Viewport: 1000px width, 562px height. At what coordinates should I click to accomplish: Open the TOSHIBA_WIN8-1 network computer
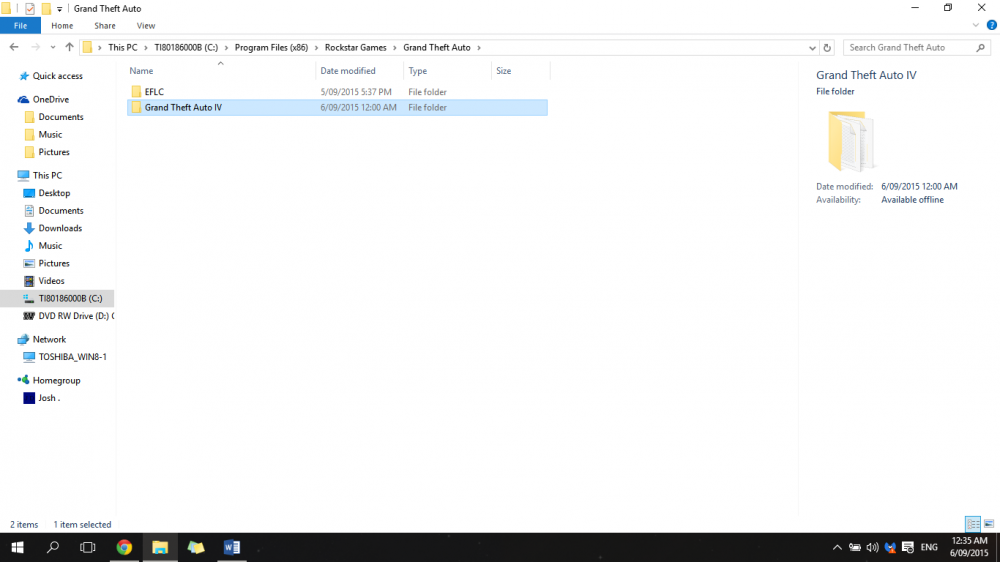[72, 357]
